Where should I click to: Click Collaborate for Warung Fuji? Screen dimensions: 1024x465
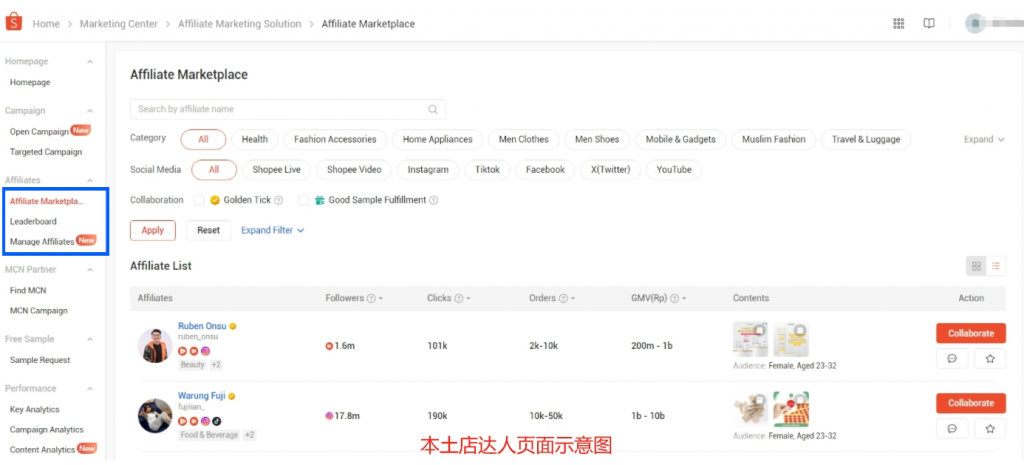971,403
